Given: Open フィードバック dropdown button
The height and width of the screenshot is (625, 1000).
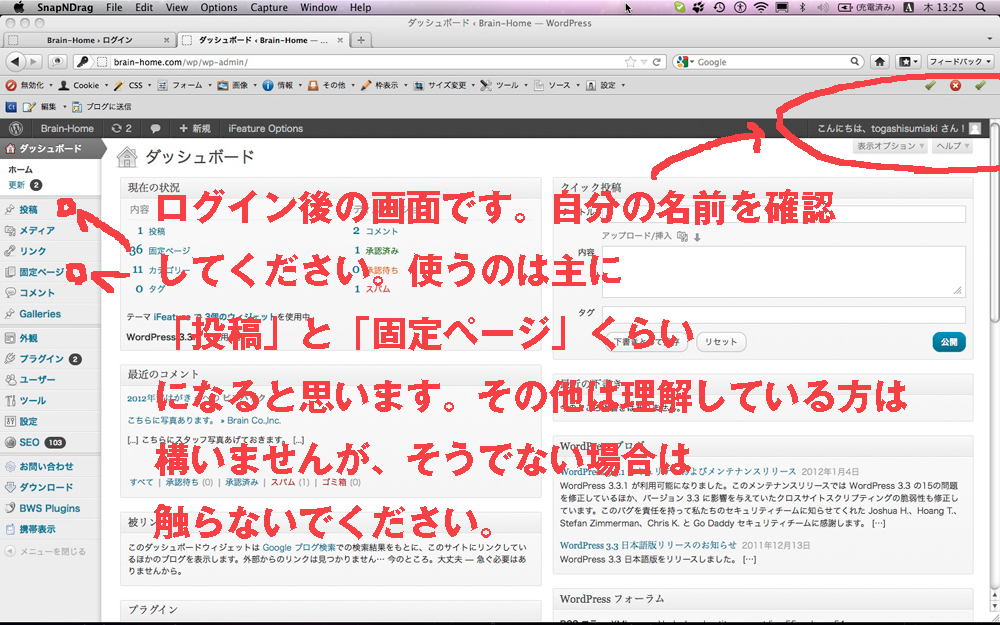Looking at the screenshot, I should (960, 62).
